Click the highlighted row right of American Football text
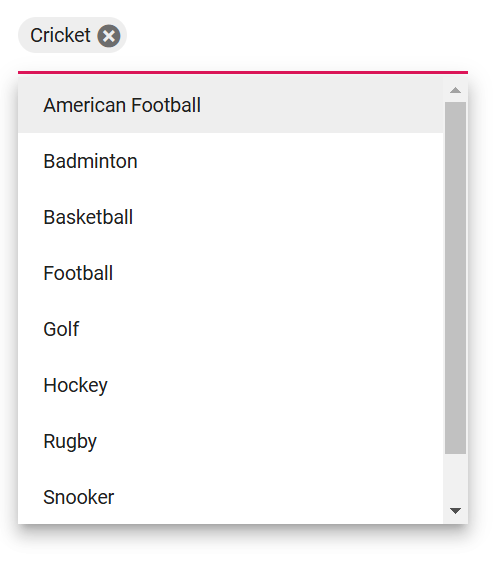Image resolution: width=496 pixels, height=565 pixels. (322, 105)
